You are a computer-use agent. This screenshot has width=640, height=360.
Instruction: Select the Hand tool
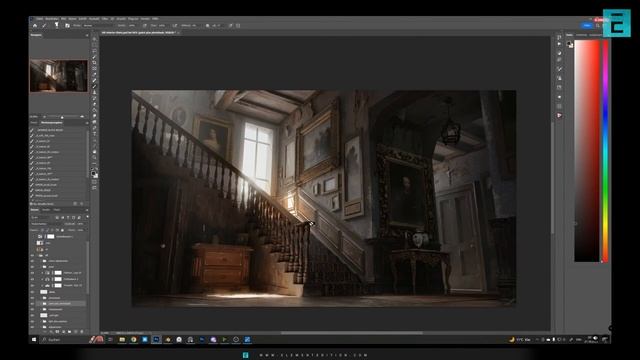coord(94,151)
